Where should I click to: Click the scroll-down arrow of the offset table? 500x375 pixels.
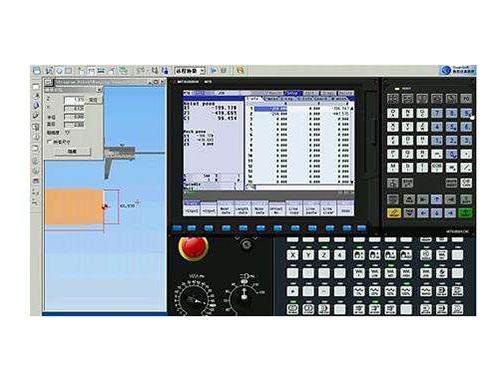[351, 182]
